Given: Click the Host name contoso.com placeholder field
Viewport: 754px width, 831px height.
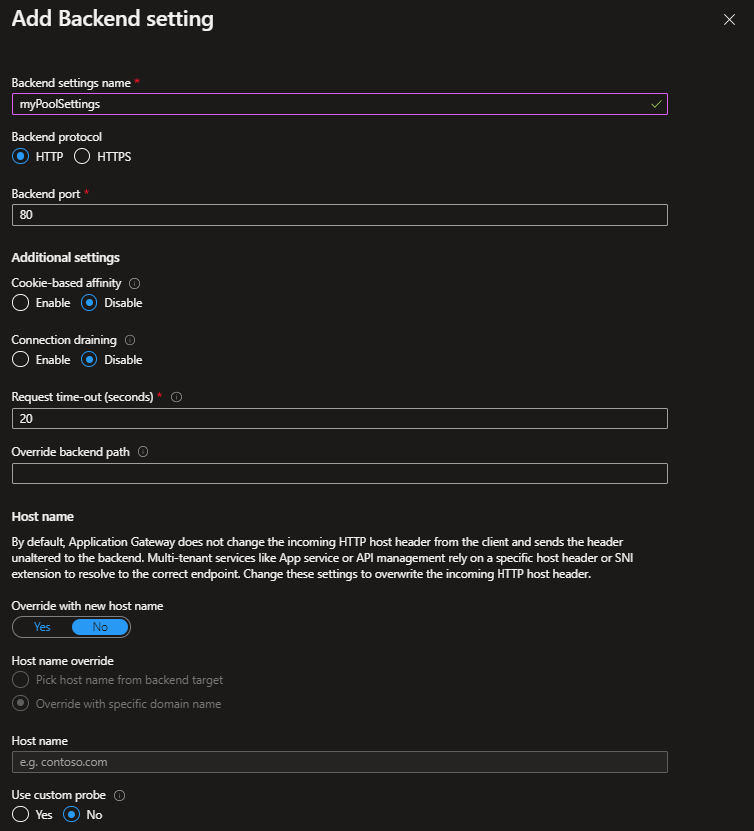Looking at the screenshot, I should coord(339,761).
